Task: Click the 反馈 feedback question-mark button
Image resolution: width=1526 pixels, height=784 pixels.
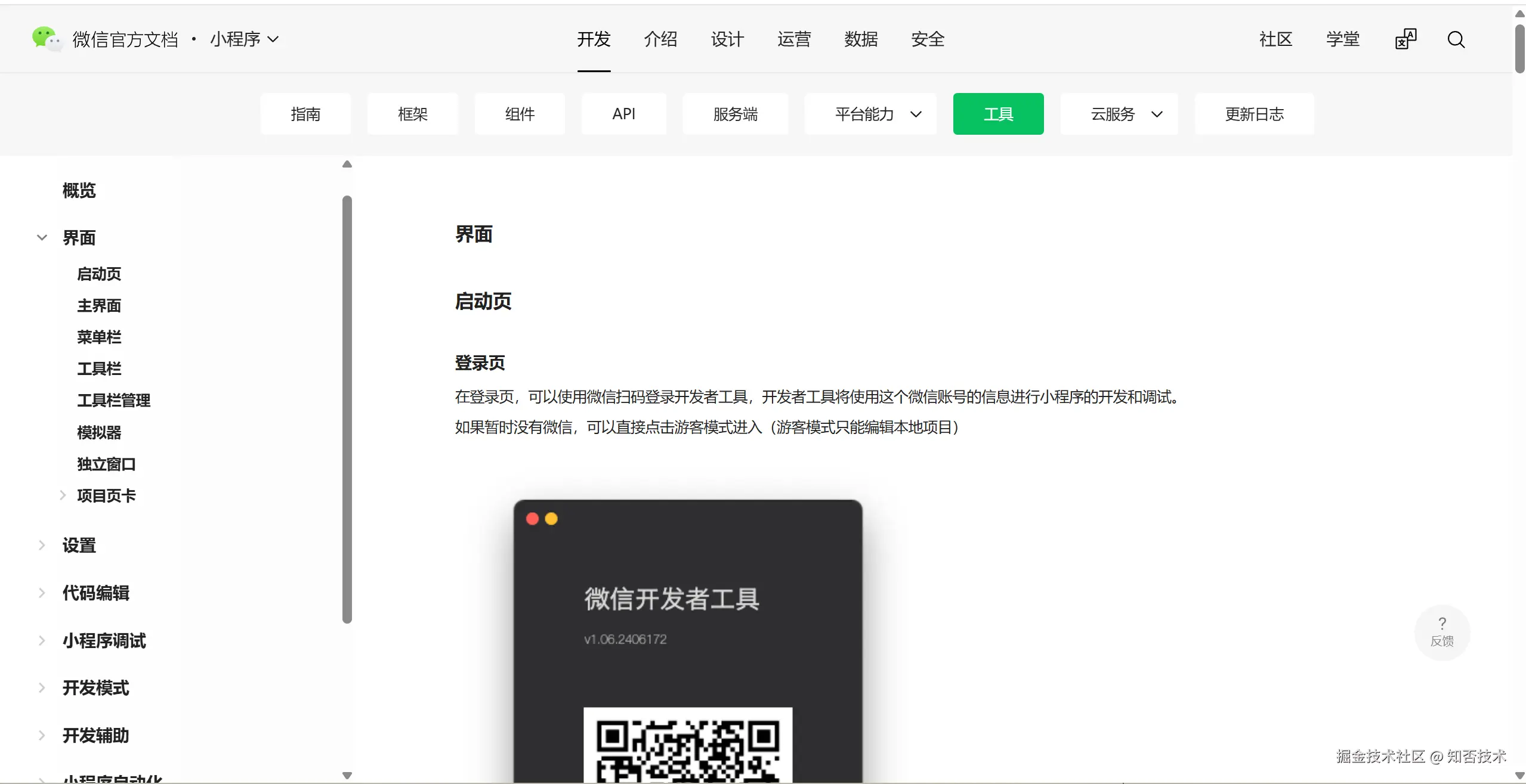Action: point(1442,632)
